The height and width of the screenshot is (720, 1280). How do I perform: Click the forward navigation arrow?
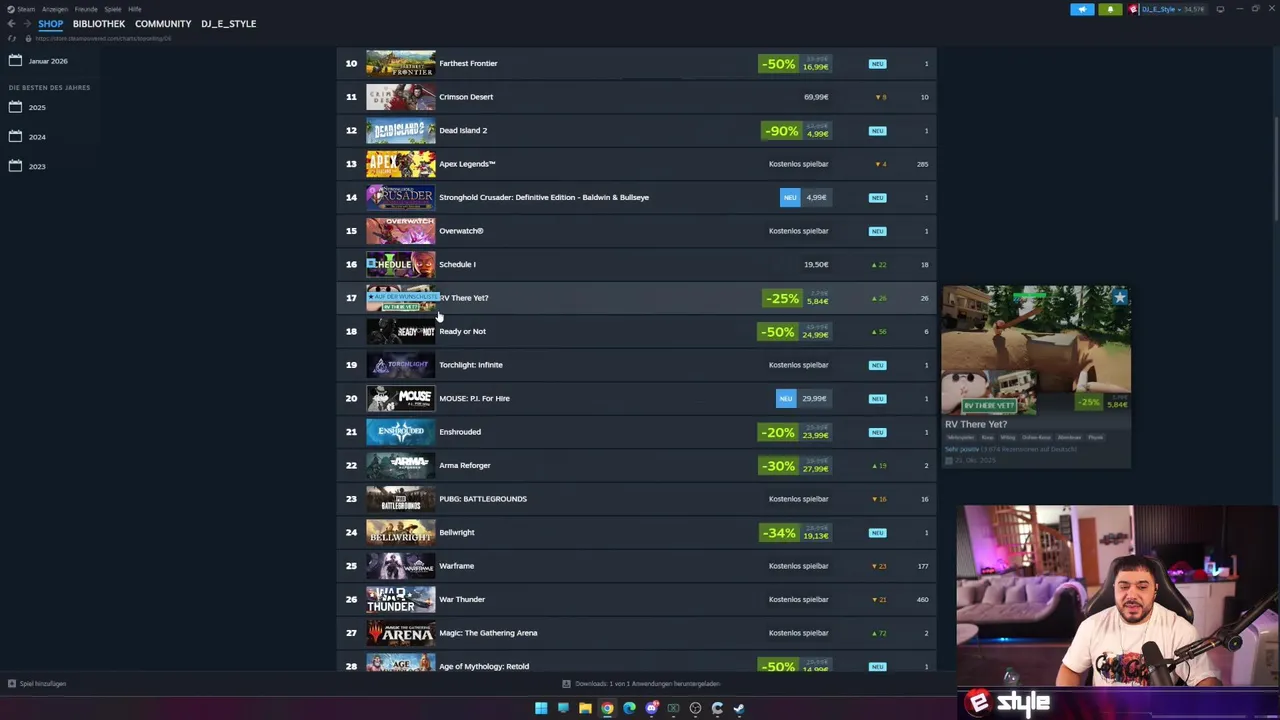[27, 24]
